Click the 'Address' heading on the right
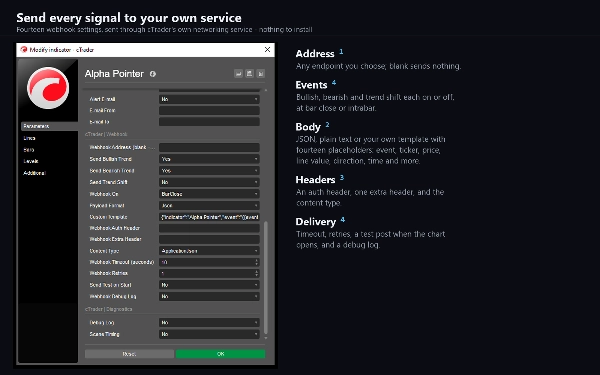Viewport: 600px width, 375px height. [x=315, y=54]
